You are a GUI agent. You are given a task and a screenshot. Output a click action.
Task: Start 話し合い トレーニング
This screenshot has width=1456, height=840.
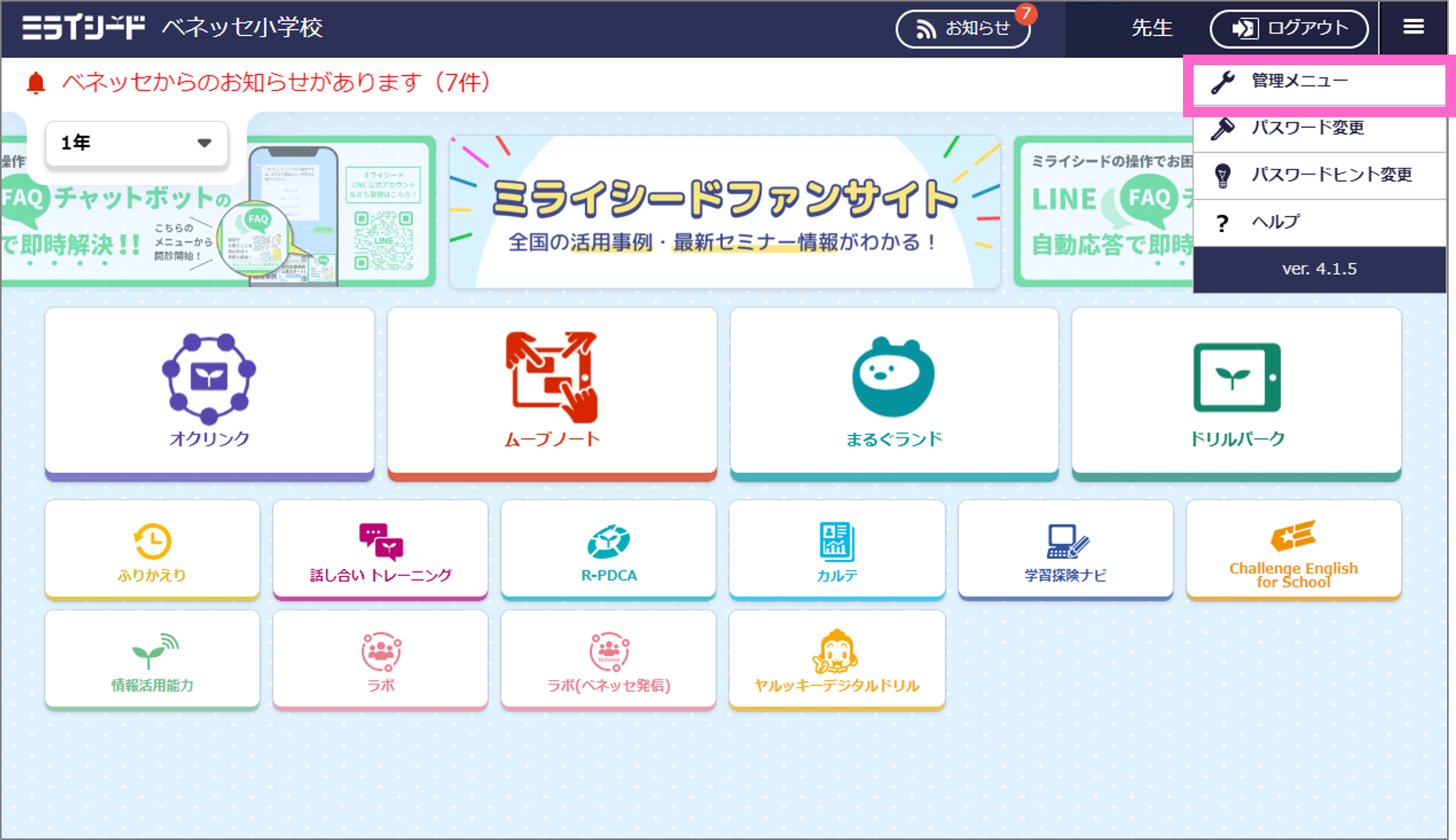coord(380,549)
